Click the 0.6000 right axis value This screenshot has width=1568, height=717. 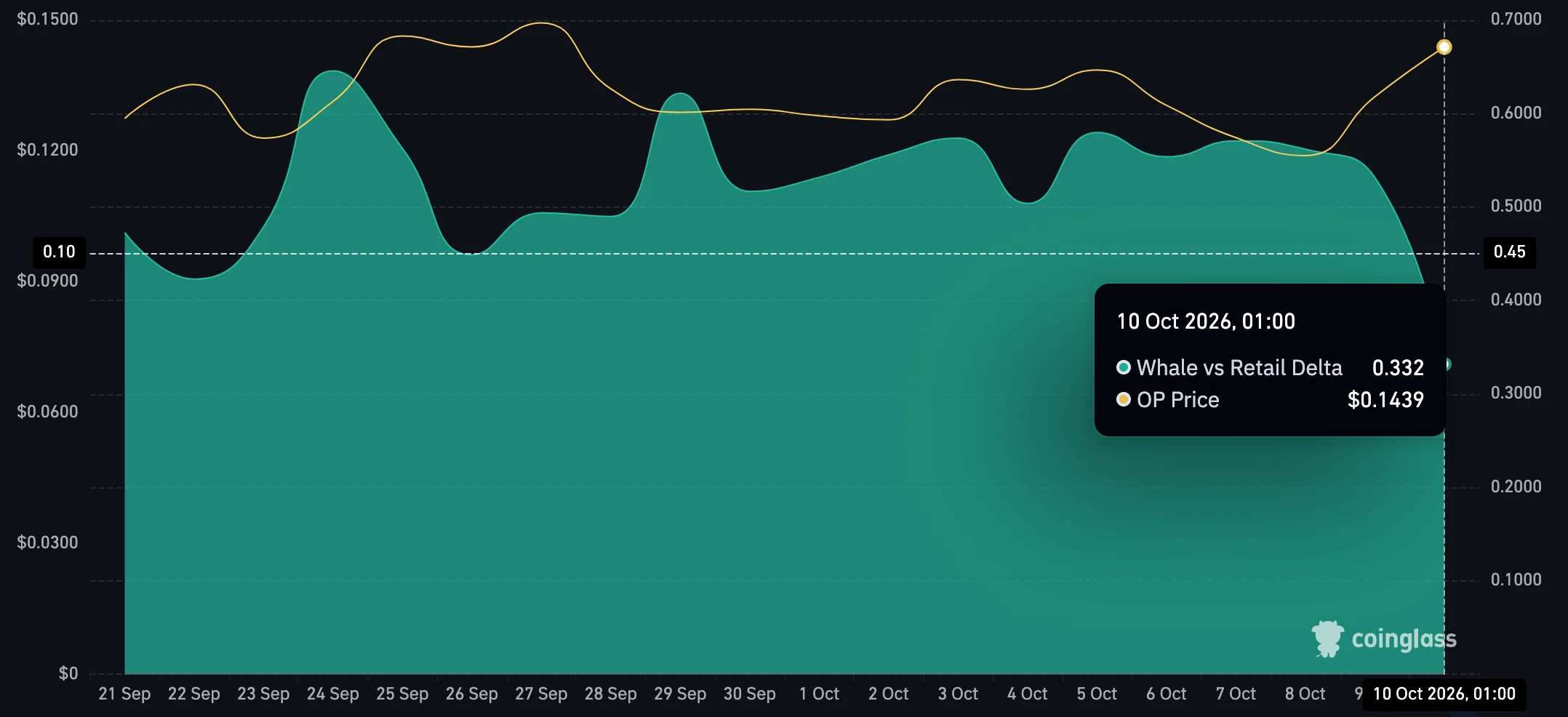tap(1516, 113)
